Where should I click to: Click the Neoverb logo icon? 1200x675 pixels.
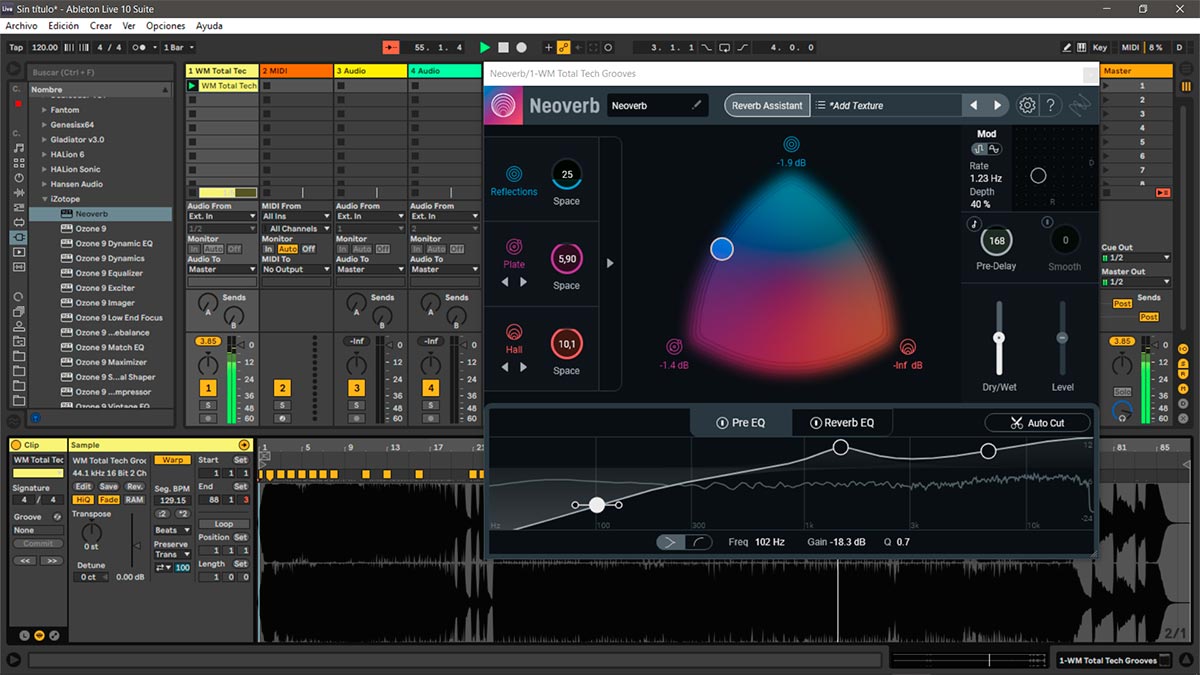click(x=503, y=106)
